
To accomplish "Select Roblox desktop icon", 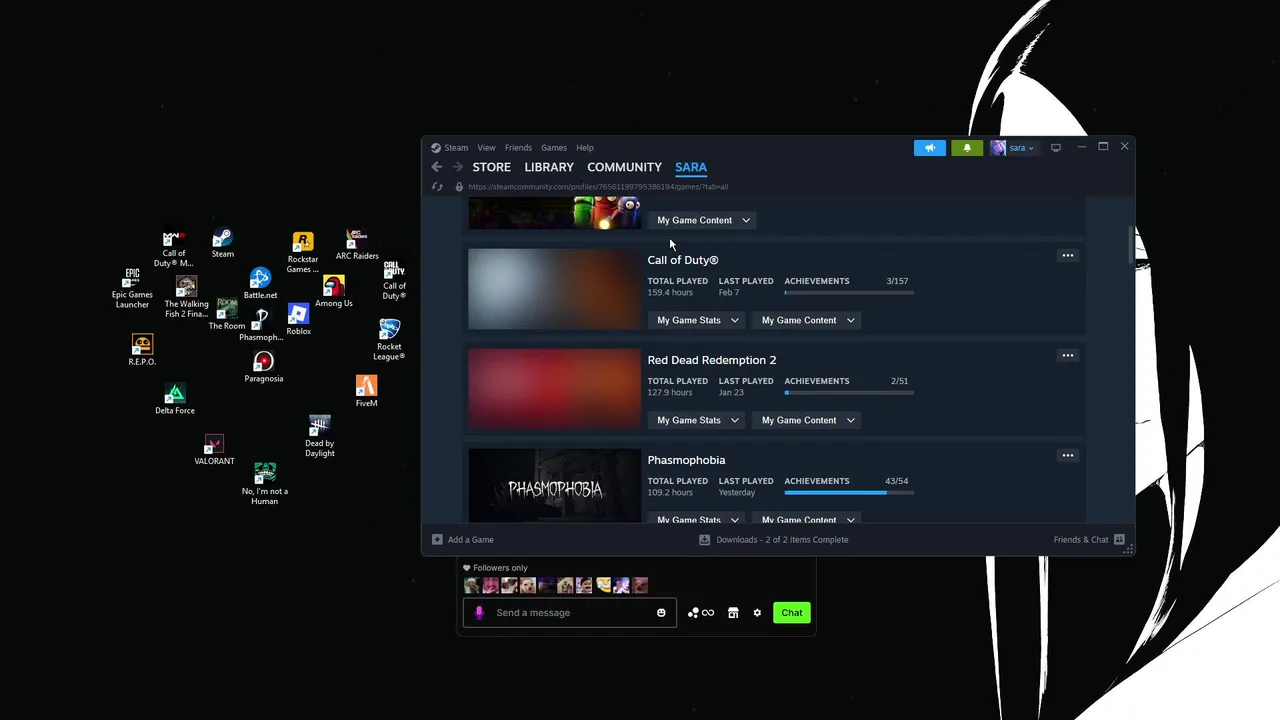I will (298, 320).
